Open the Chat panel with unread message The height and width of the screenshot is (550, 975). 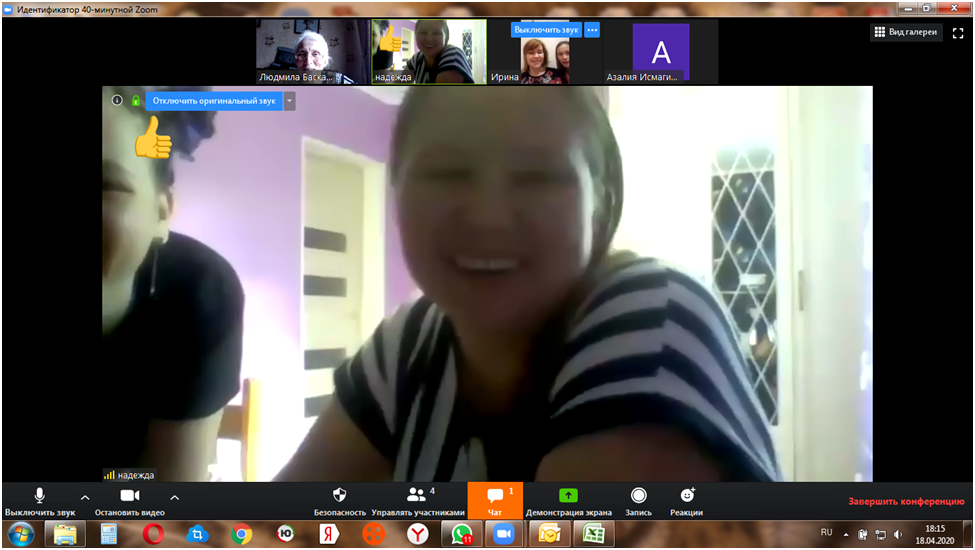[x=494, y=496]
